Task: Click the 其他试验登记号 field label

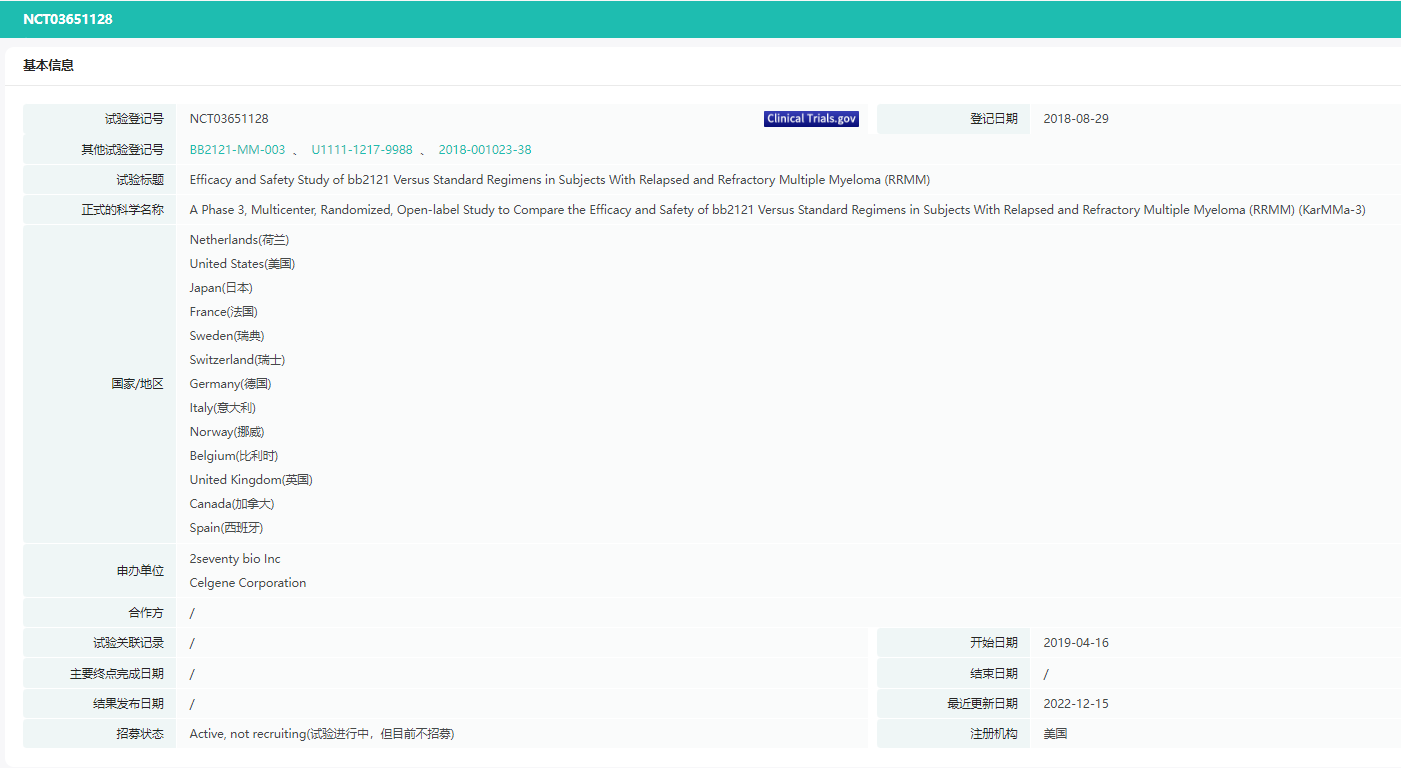Action: coord(122,150)
